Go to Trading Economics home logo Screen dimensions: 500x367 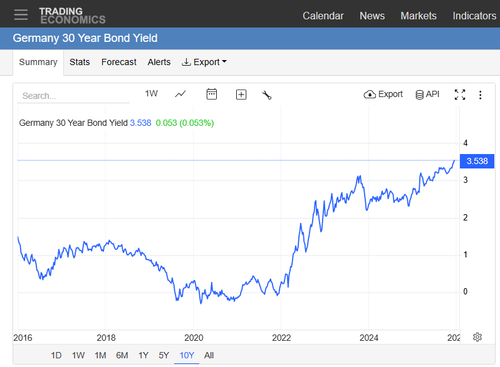[72, 16]
